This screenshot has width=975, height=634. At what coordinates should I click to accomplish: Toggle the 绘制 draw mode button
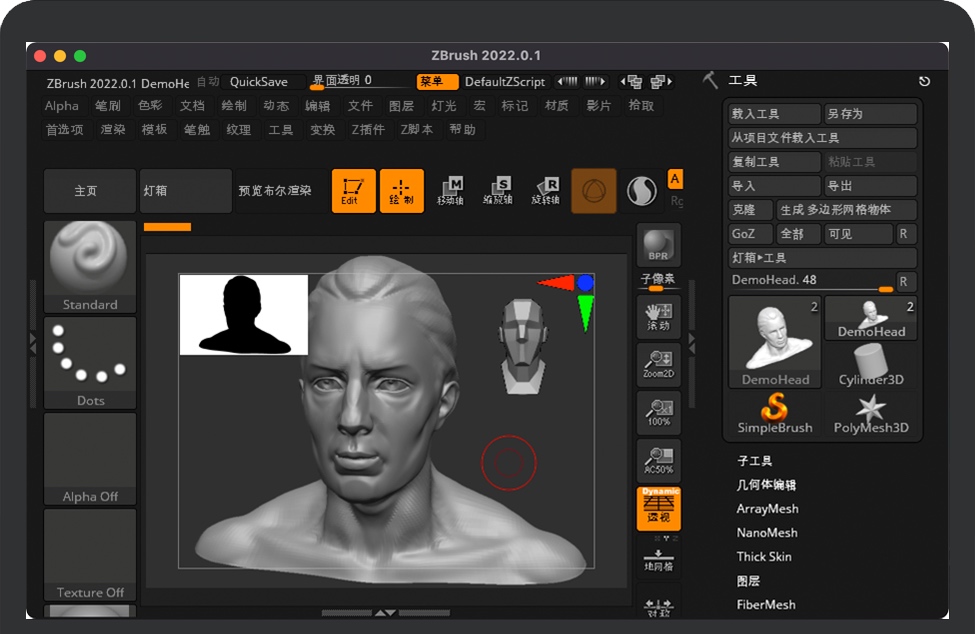tap(401, 190)
